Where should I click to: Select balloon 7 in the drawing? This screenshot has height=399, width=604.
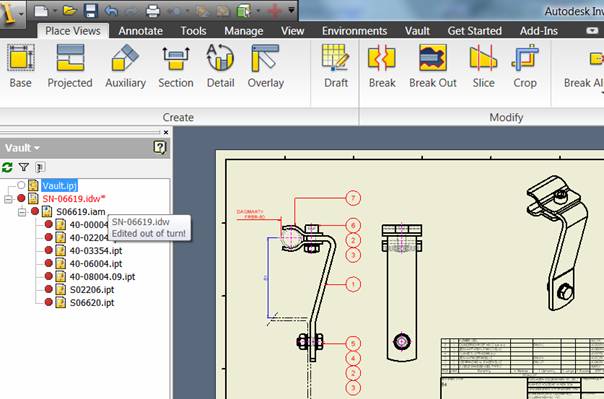[x=353, y=198]
